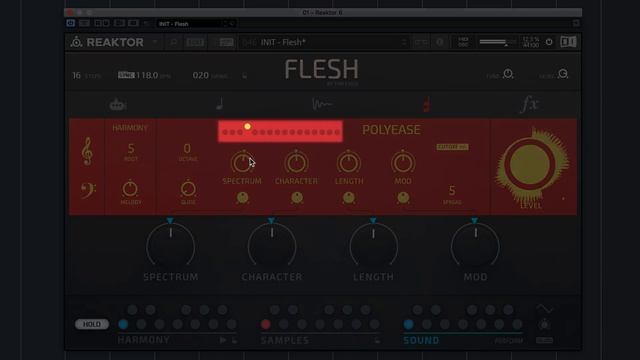Click the play arrow beside Harmony
Viewport: 640px width, 360px height.
coord(223,340)
